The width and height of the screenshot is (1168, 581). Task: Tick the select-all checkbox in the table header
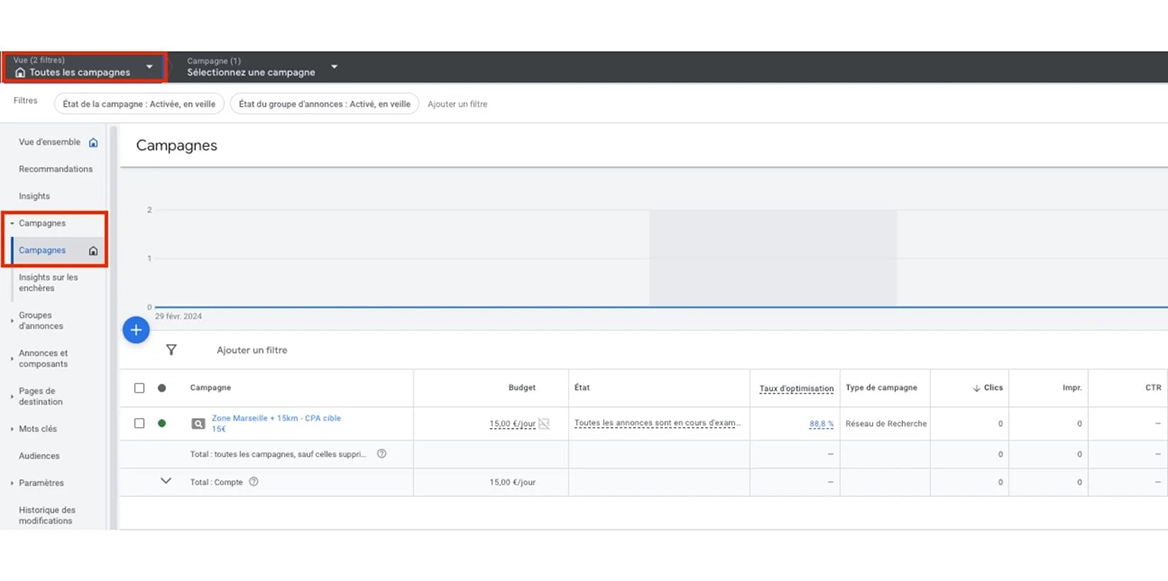coord(139,388)
